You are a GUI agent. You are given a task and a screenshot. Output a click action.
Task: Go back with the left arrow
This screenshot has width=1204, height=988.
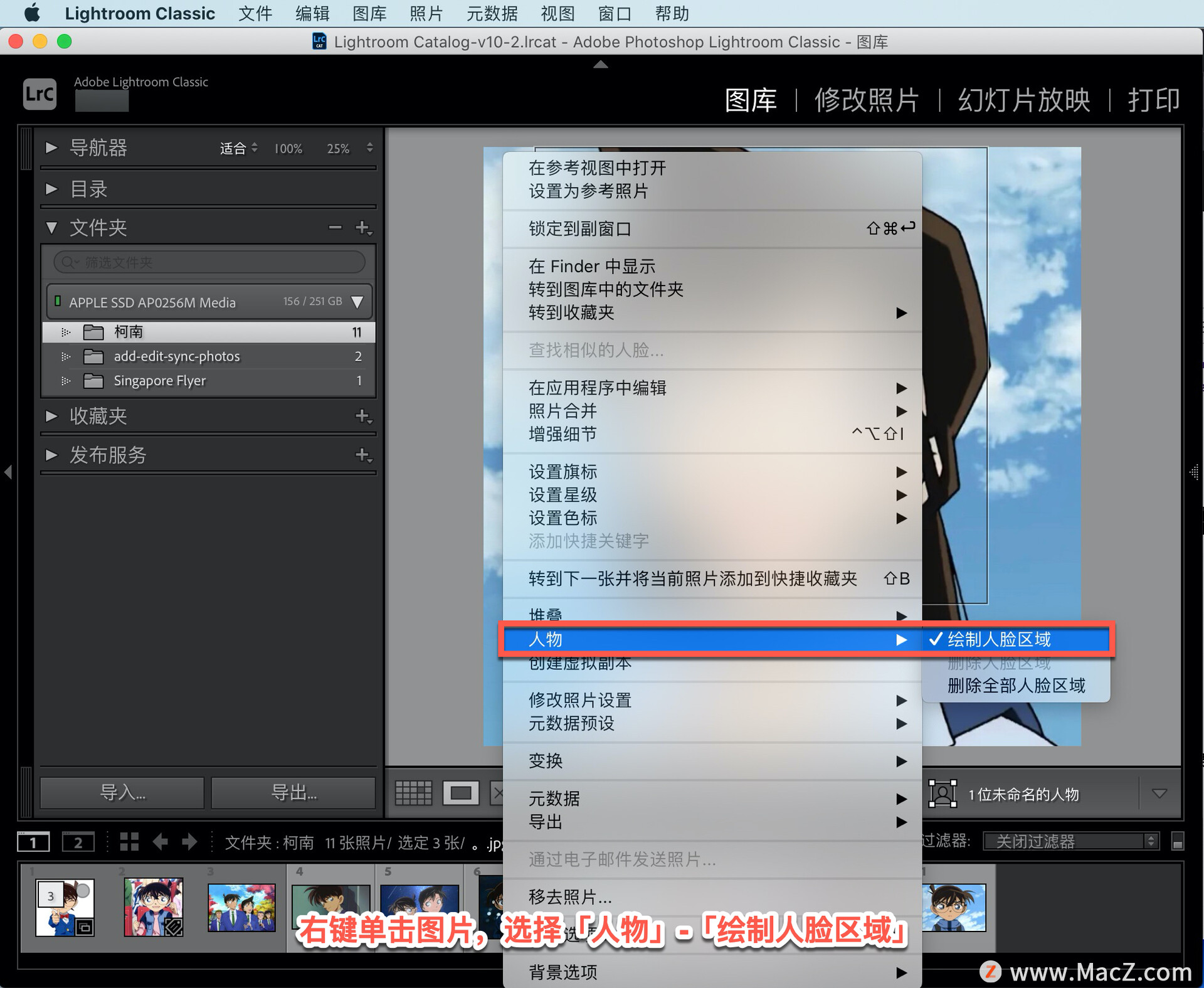pos(161,842)
